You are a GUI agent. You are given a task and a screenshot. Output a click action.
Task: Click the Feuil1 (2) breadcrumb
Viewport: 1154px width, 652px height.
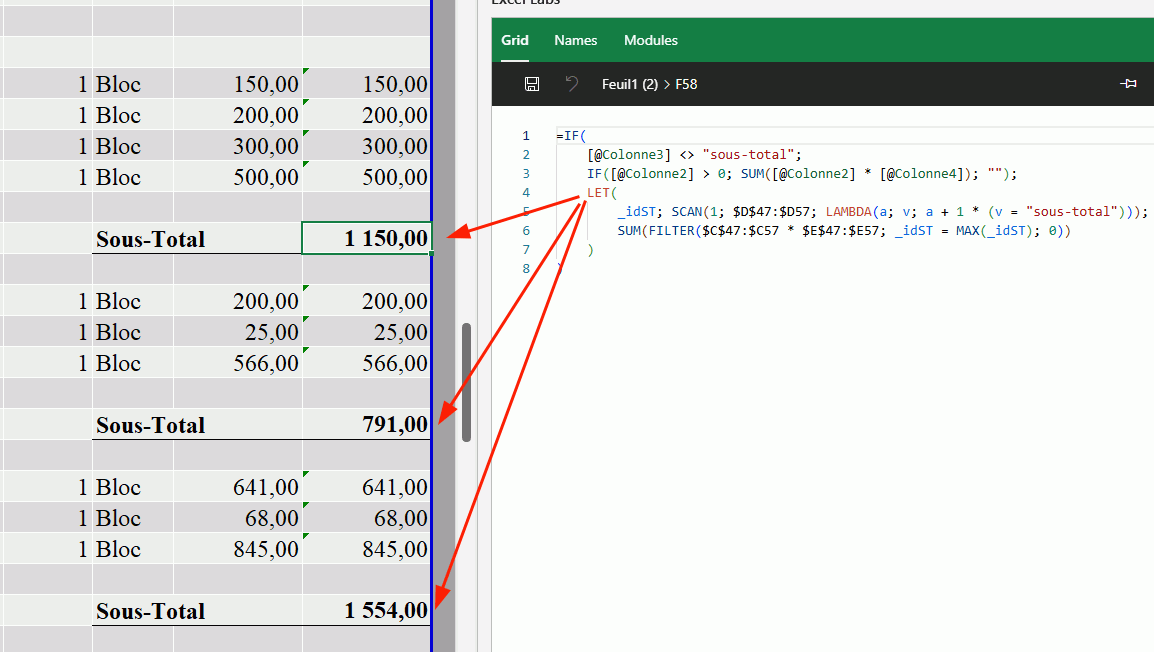click(629, 85)
